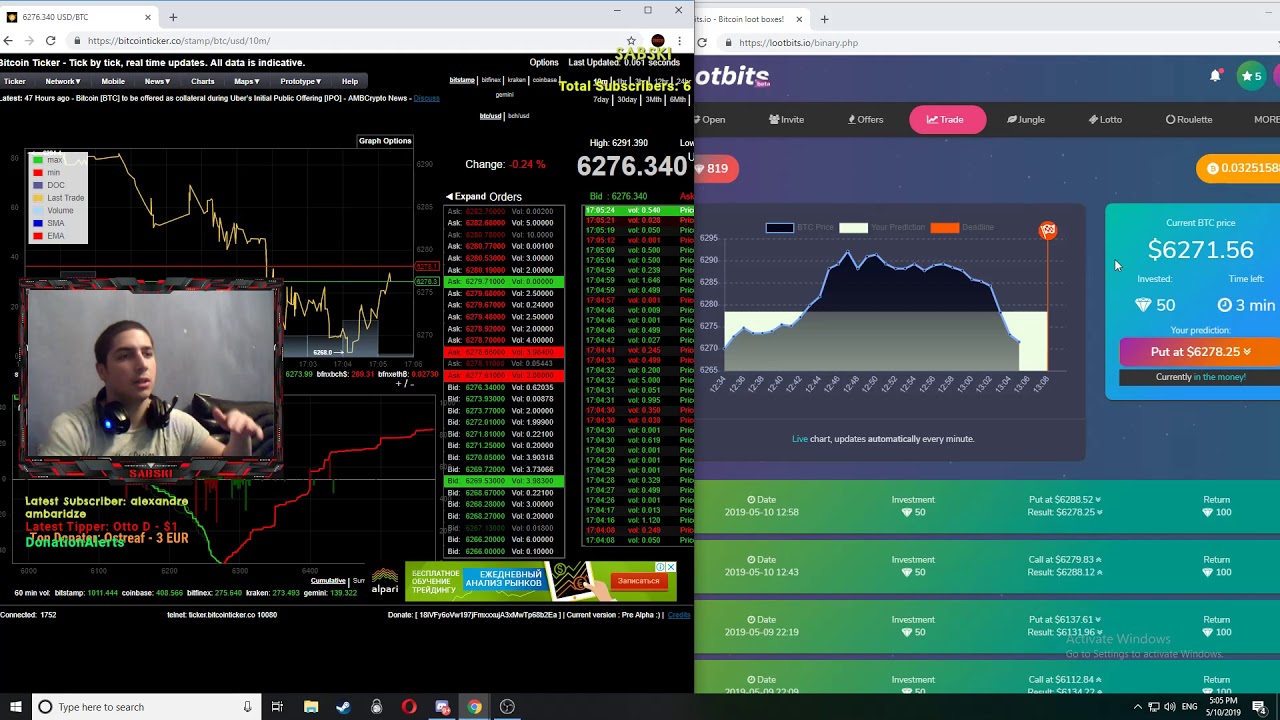Go to the Lotto tab on lootbits

pos(1105,119)
